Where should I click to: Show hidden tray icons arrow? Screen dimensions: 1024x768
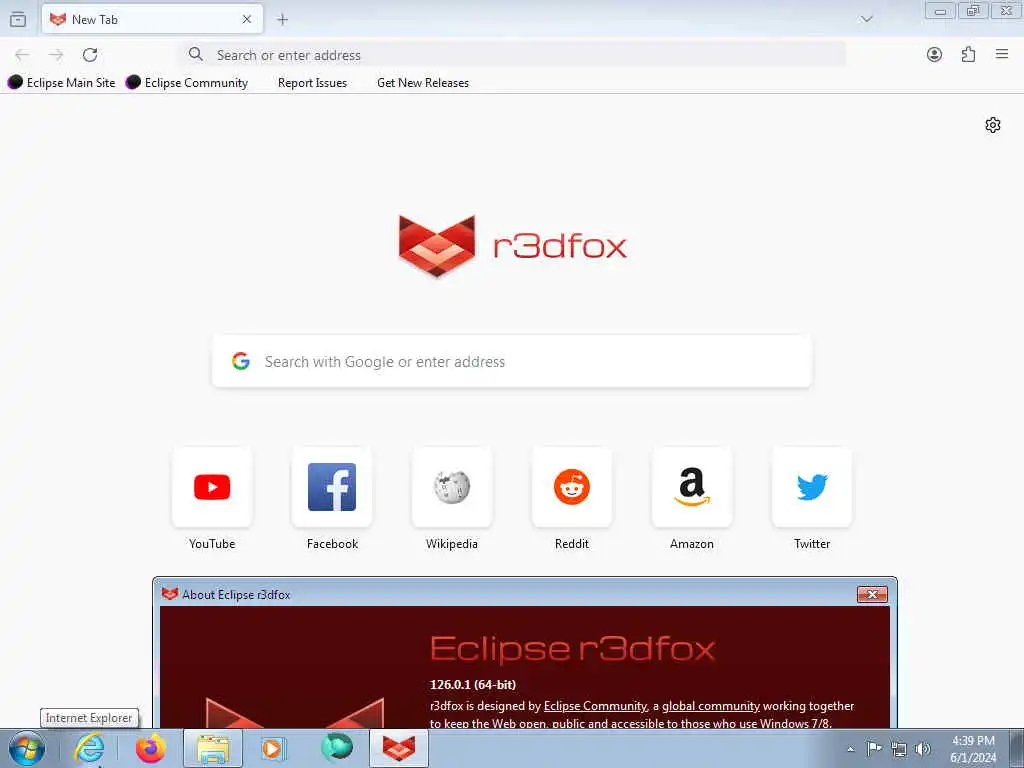(x=850, y=749)
